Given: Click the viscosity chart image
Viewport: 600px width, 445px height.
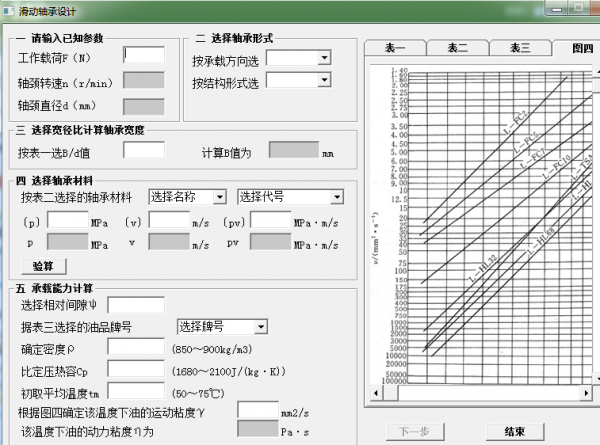Looking at the screenshot, I should click(481, 225).
